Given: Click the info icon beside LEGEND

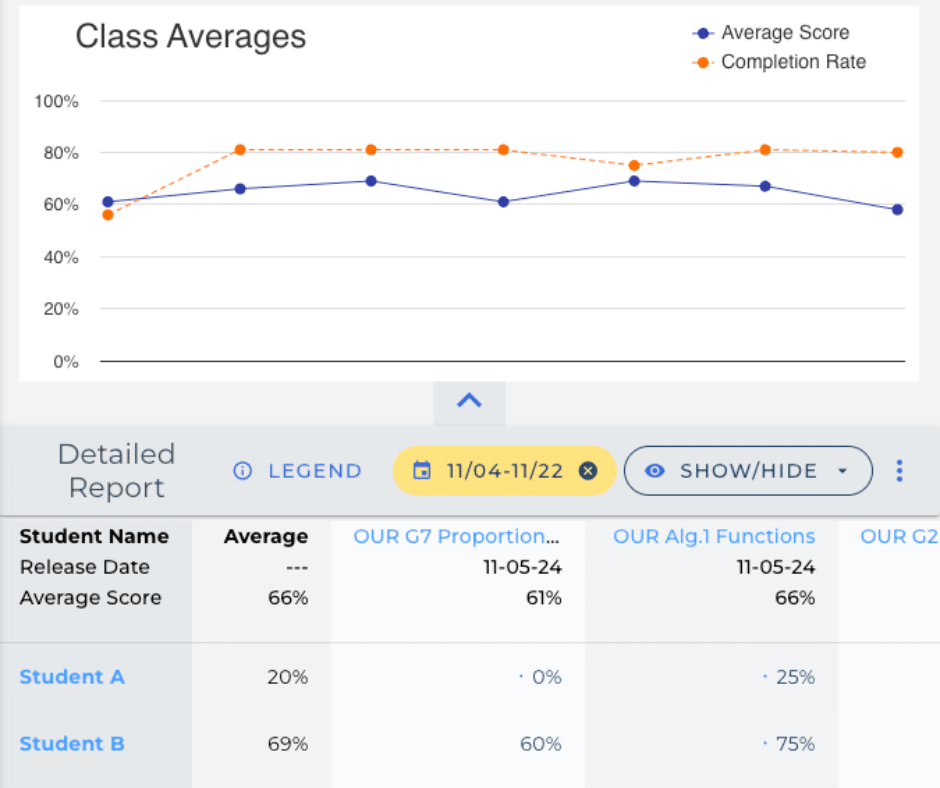Looking at the screenshot, I should point(243,471).
